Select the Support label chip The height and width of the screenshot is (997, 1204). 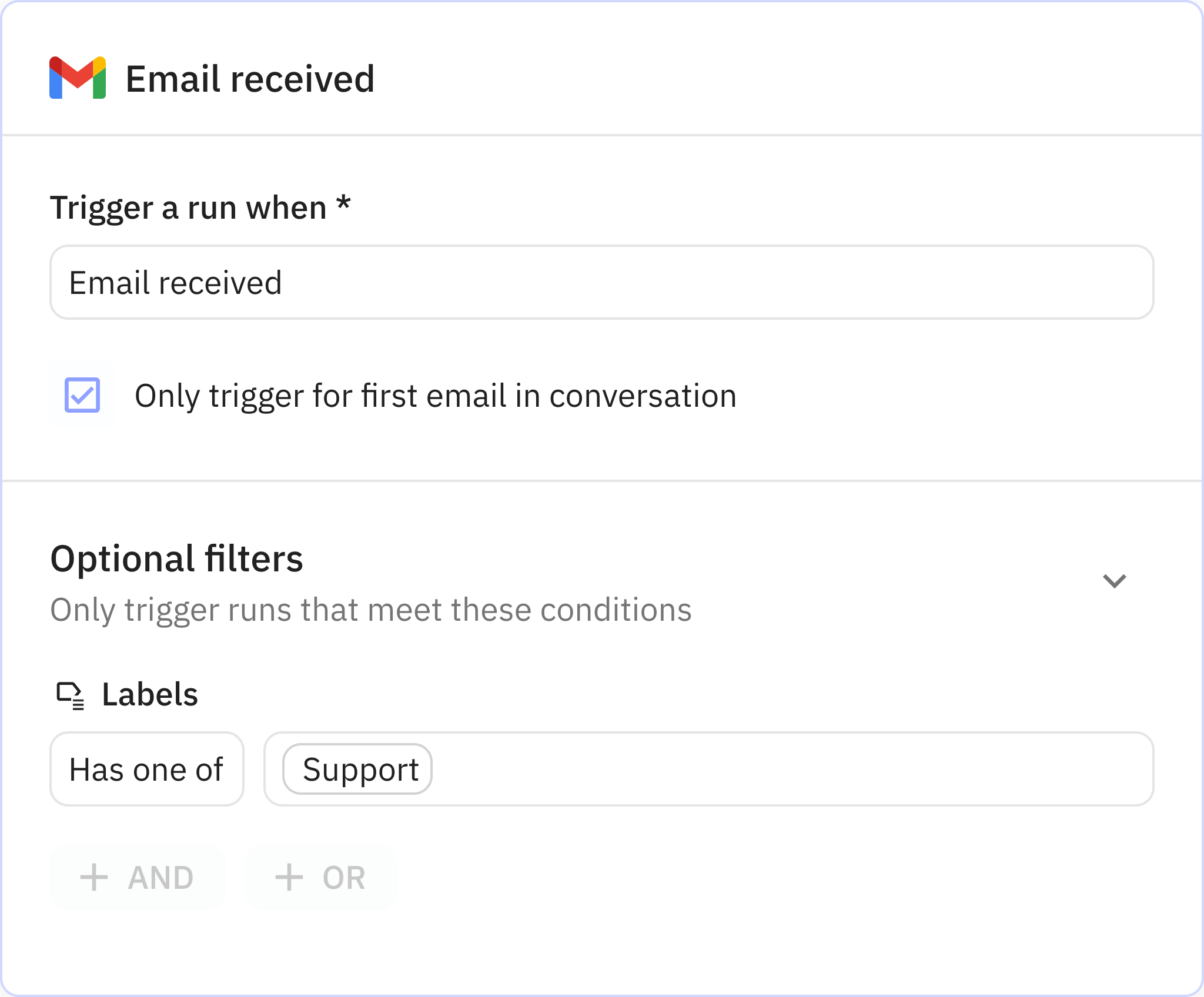click(357, 769)
